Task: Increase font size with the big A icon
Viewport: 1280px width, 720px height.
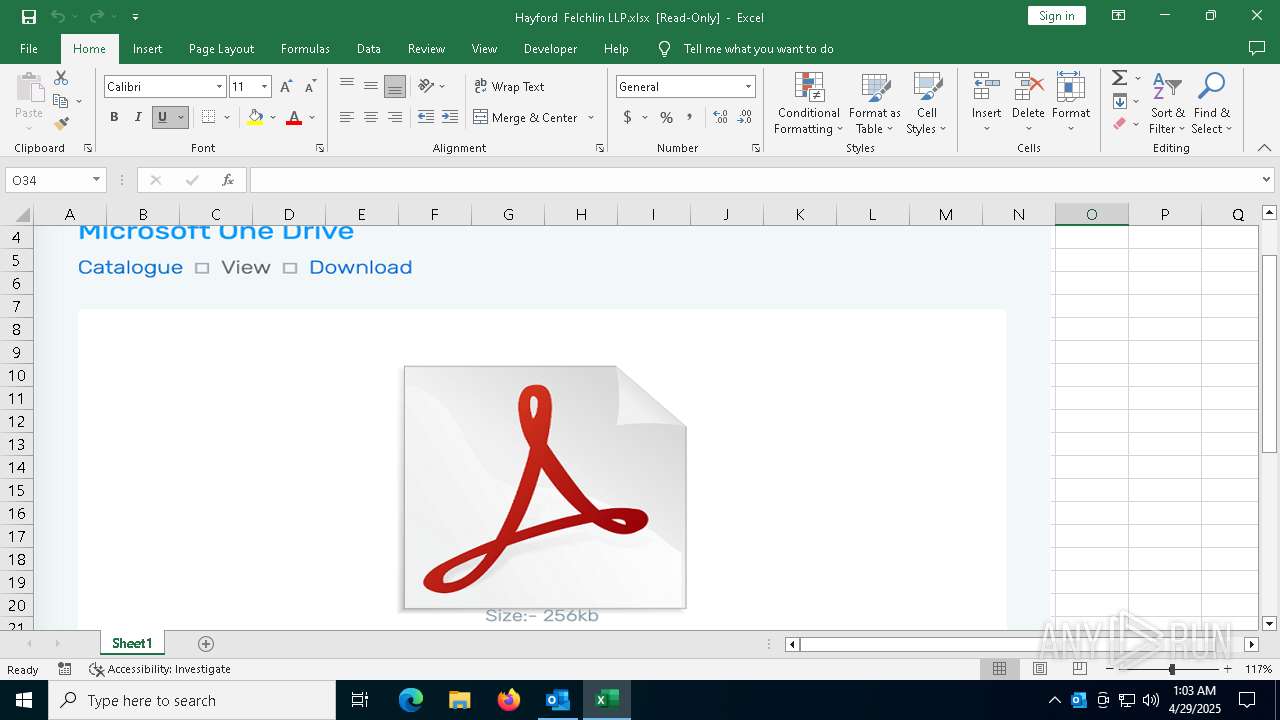Action: tap(286, 87)
